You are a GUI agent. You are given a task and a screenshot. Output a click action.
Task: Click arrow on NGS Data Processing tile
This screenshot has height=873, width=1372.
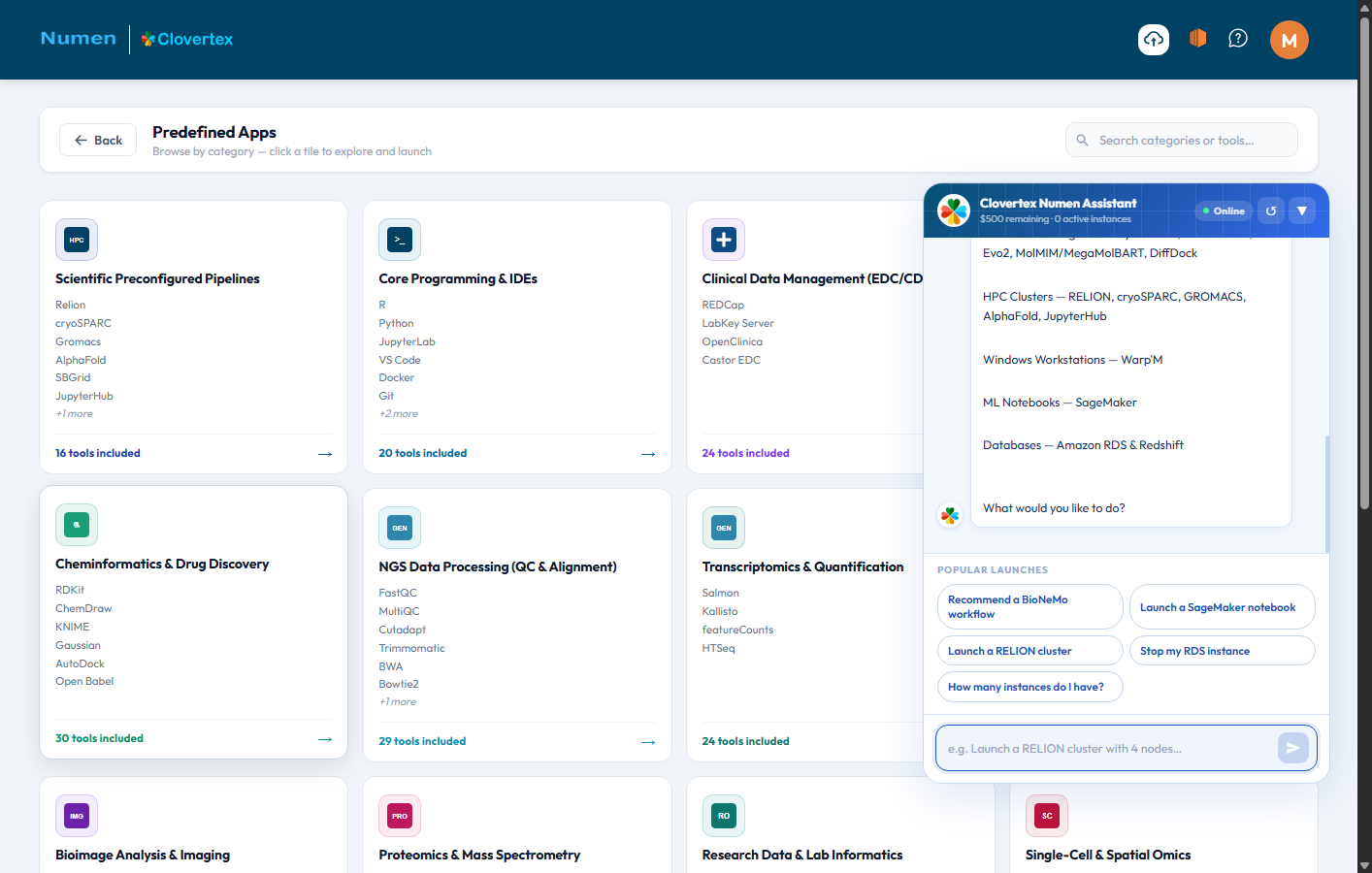(648, 742)
